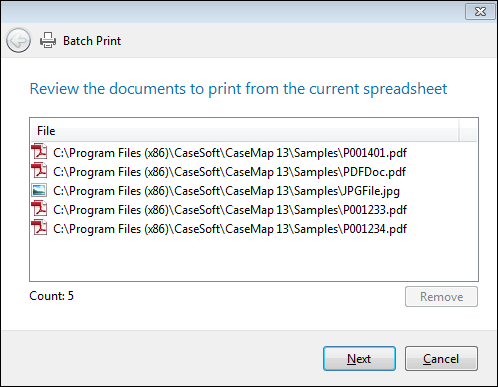This screenshot has height=387, width=498.
Task: Click the empty column header beside File
Action: pos(468,131)
